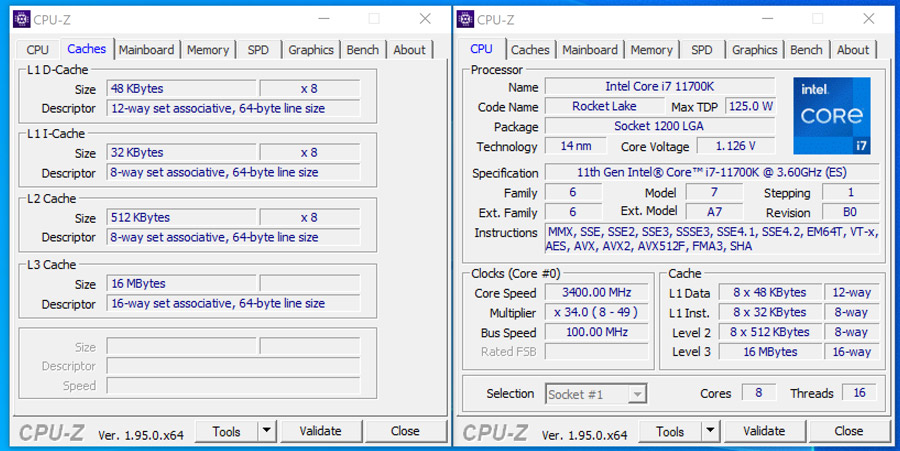Open the Caches tab in the right window
This screenshot has height=451, width=900.
click(x=530, y=50)
